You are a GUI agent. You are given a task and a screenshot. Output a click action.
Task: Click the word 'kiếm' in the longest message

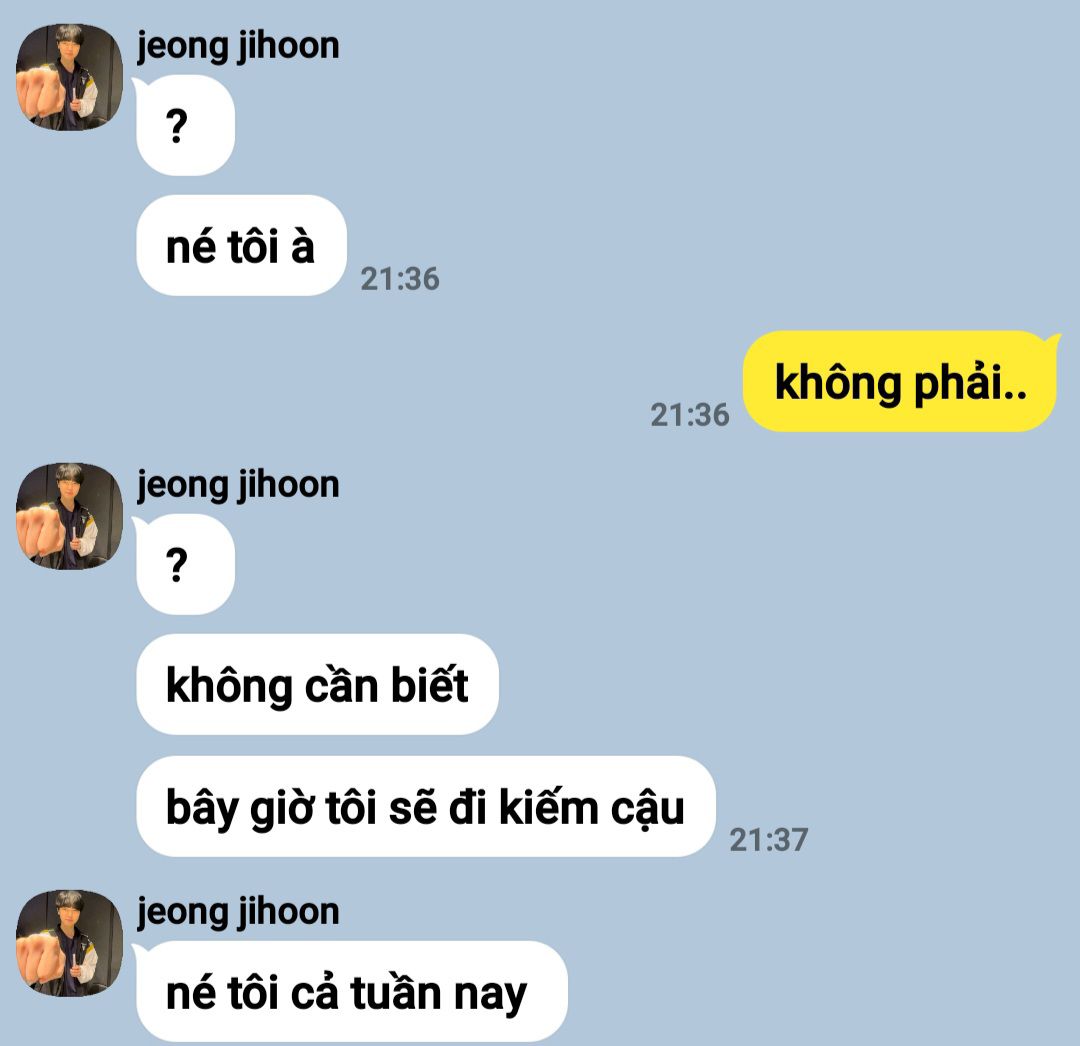pos(549,806)
